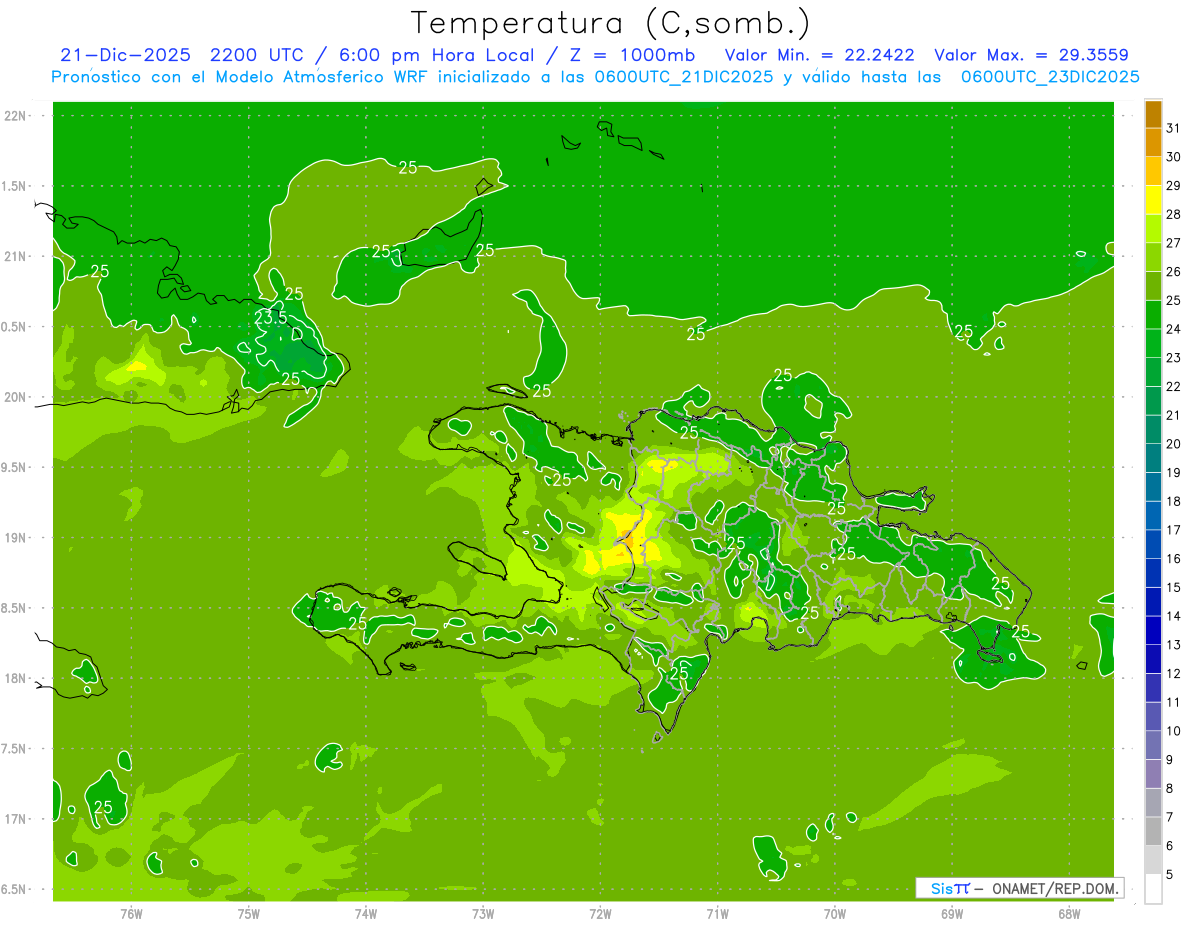Image resolution: width=1200 pixels, height=927 pixels.
Task: Click the 'ONAMET/REP.DOM.' credit label
Action: 1056,888
